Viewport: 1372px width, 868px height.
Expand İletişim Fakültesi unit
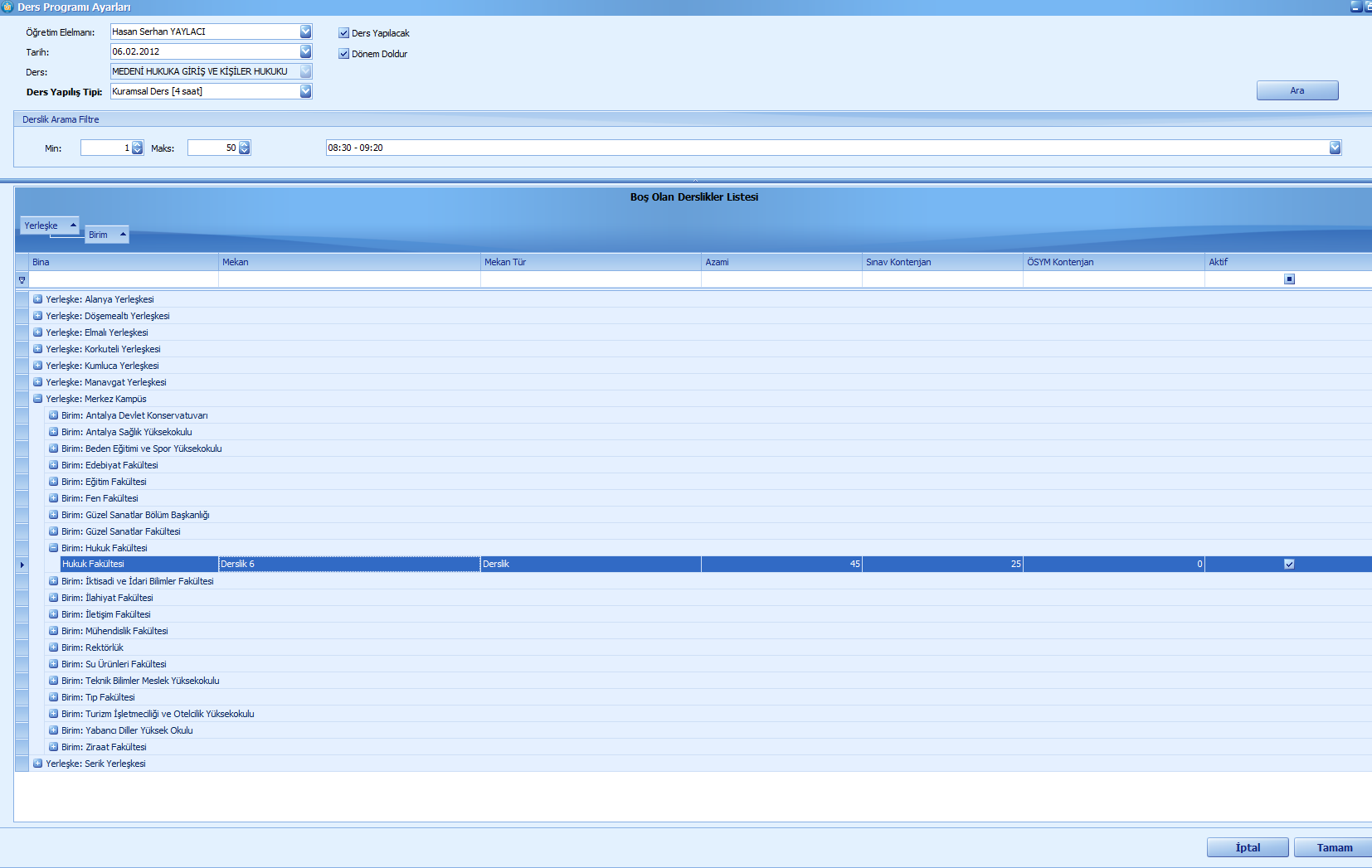pos(53,614)
